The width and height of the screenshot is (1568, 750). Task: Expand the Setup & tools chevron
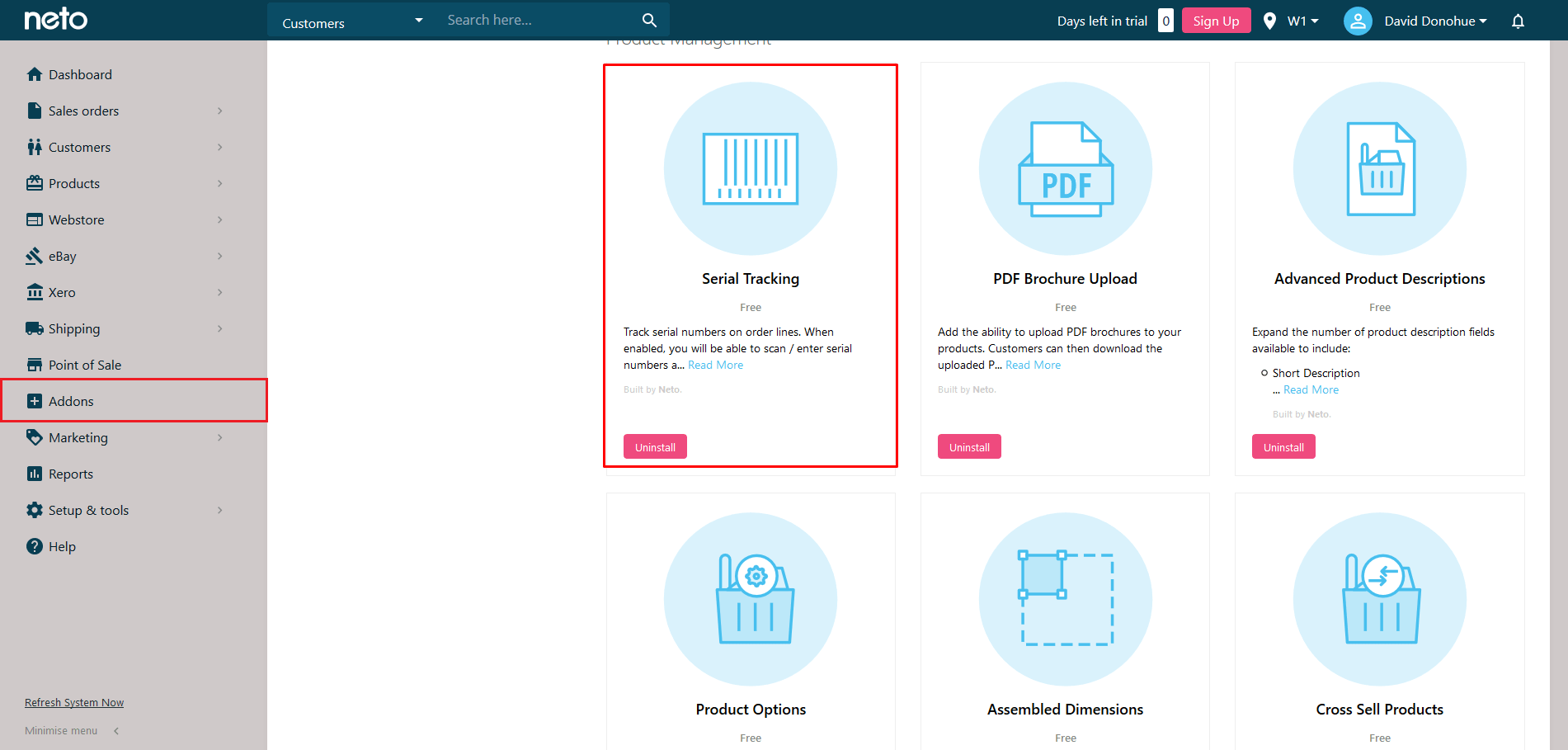click(x=220, y=510)
